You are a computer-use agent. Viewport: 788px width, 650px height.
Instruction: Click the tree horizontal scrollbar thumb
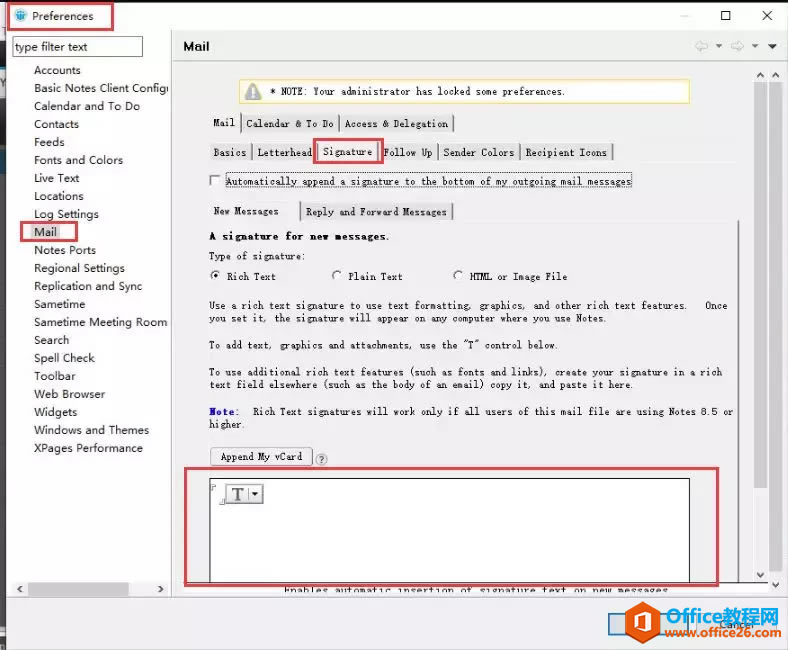(78, 589)
